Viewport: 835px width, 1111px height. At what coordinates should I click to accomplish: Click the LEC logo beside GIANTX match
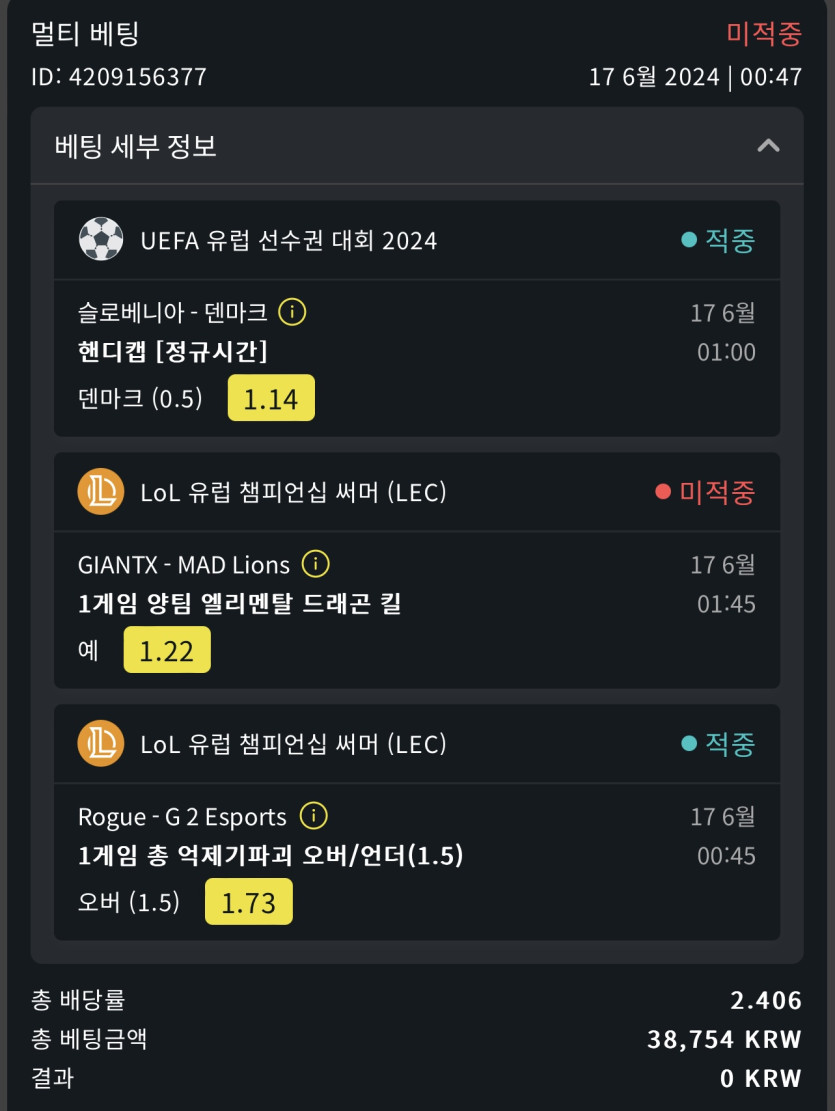100,492
